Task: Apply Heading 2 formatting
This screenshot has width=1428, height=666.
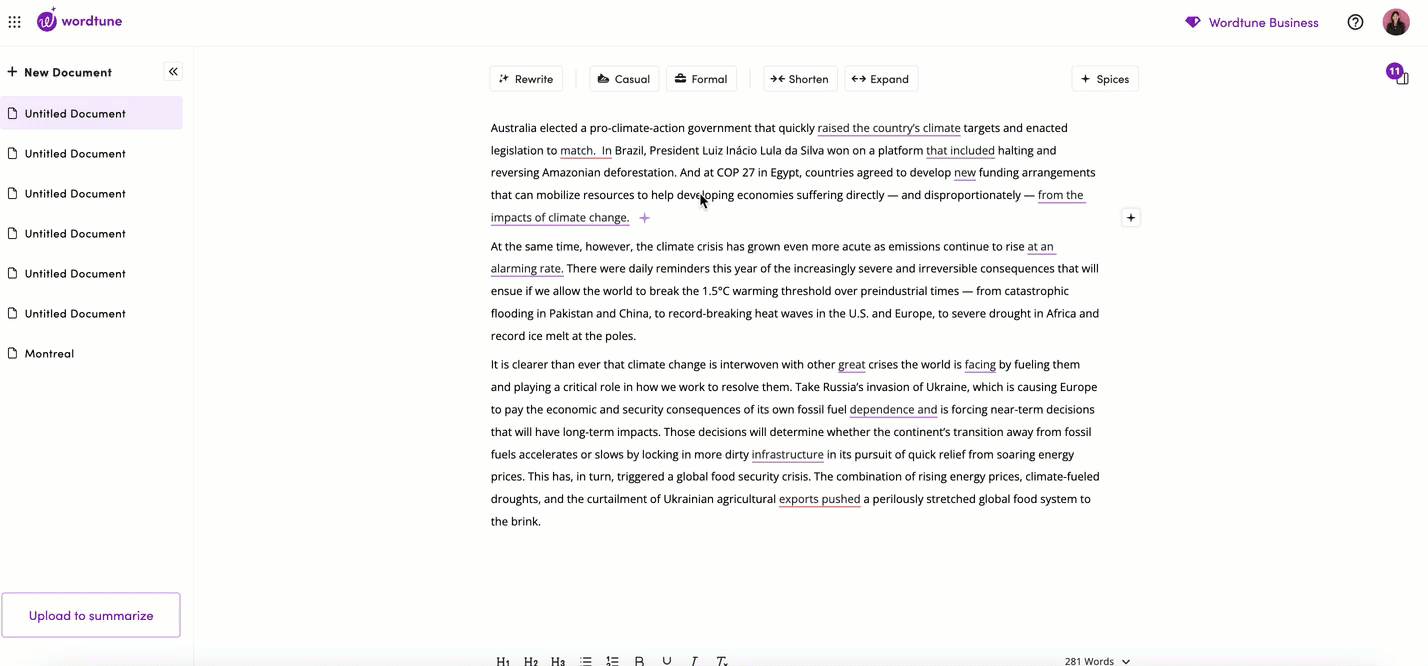Action: pyautogui.click(x=531, y=661)
